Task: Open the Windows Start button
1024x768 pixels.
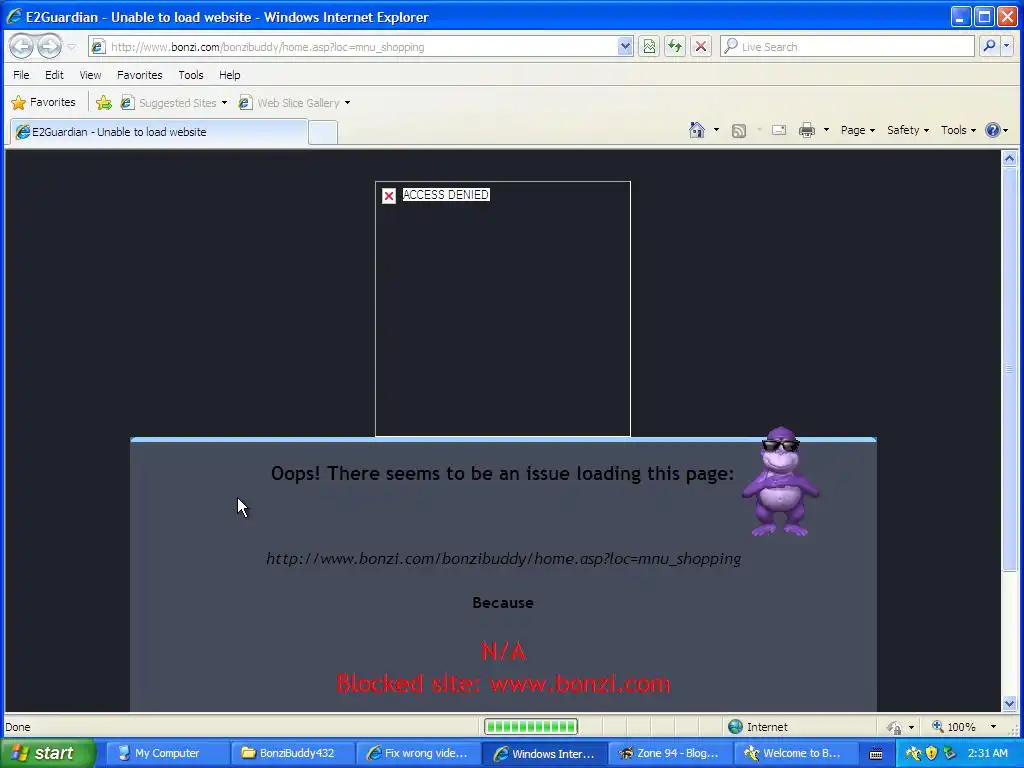Action: click(48, 753)
